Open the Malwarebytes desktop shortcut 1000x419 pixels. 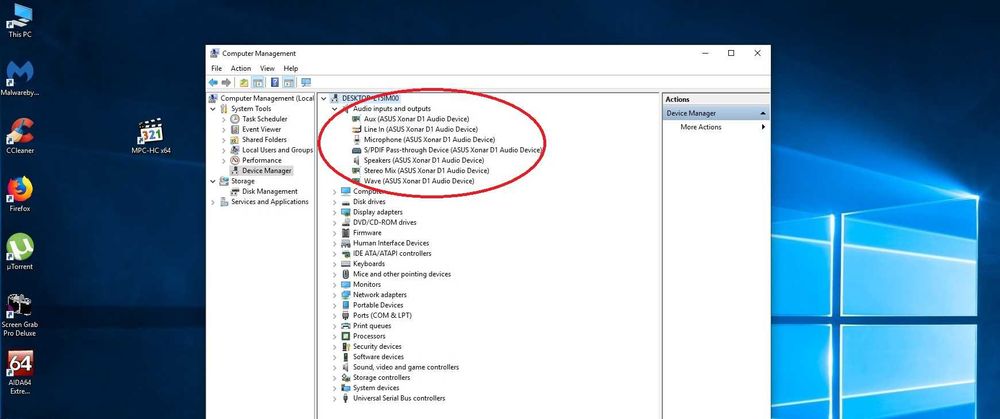[x=20, y=78]
